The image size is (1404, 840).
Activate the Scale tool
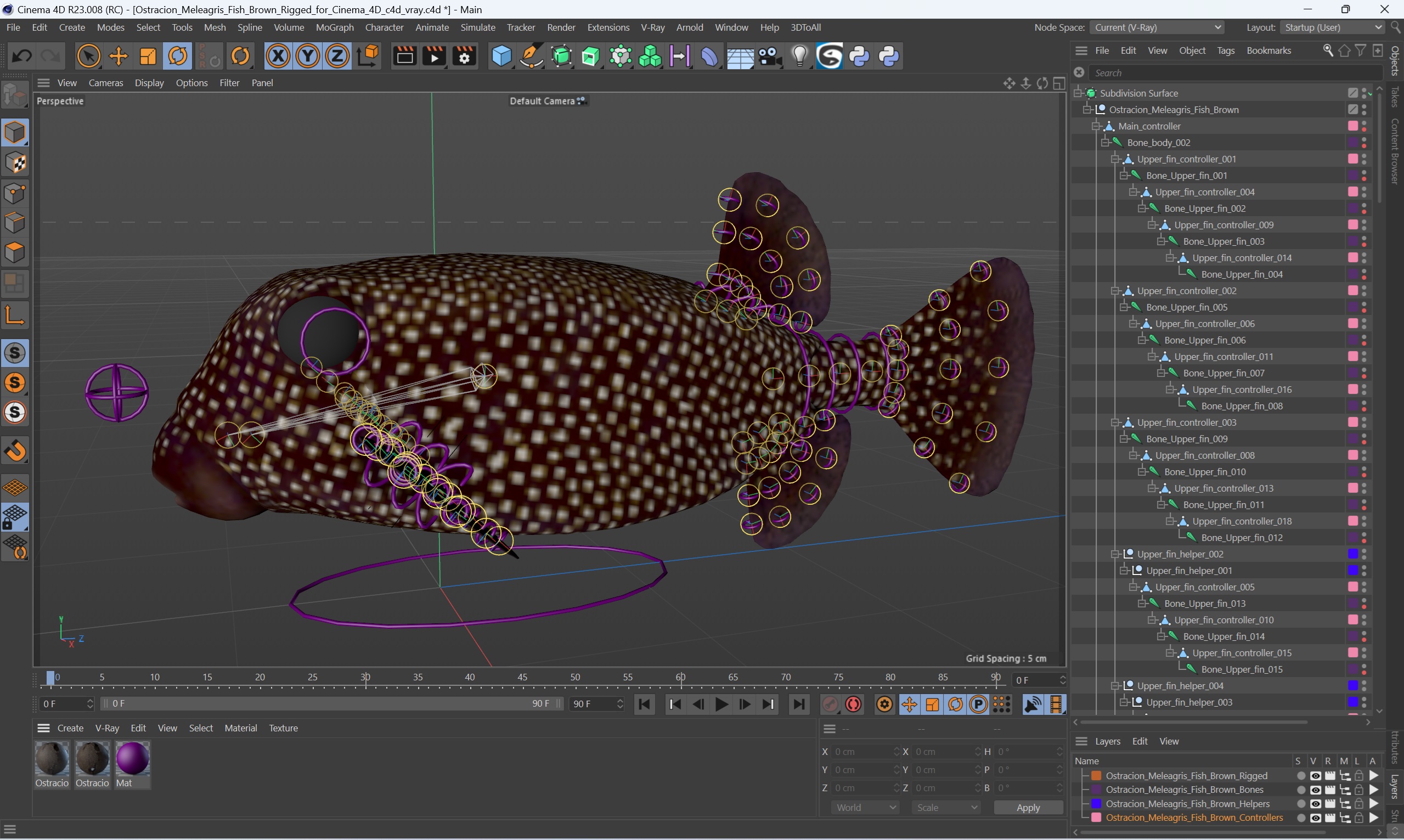point(148,56)
